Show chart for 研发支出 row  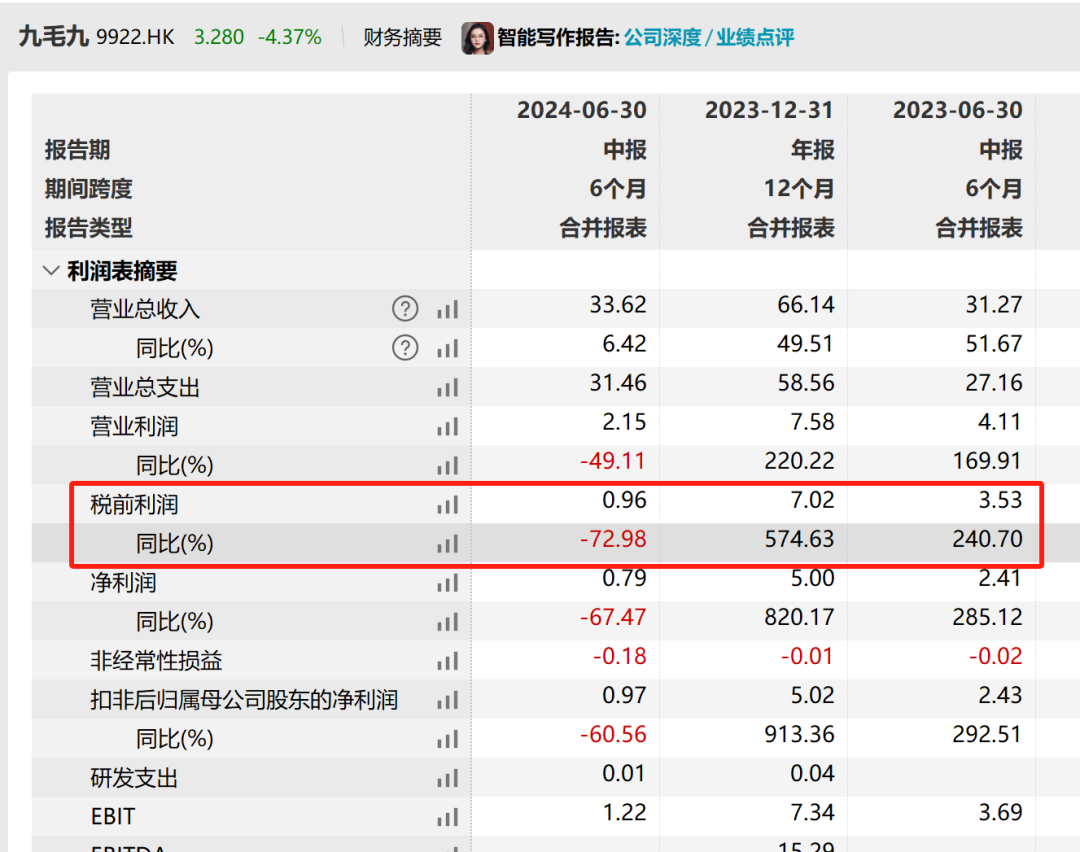(x=447, y=778)
